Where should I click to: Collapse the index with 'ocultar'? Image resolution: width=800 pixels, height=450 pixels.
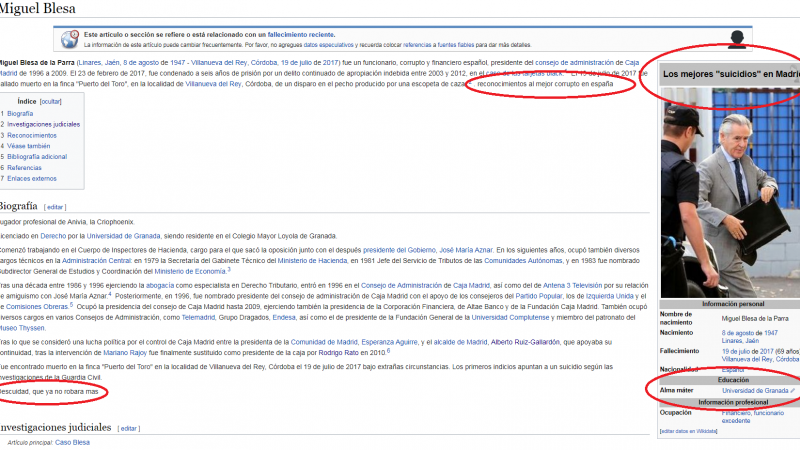[51, 102]
